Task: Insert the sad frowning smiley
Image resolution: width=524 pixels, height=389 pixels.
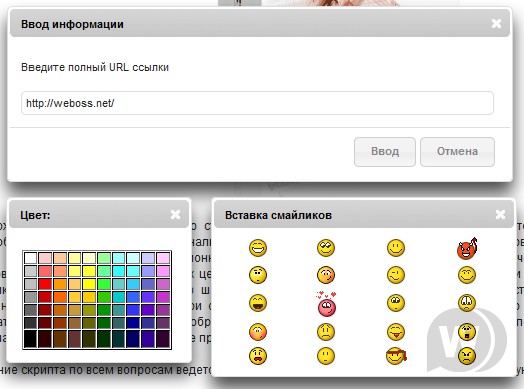Action: click(326, 332)
